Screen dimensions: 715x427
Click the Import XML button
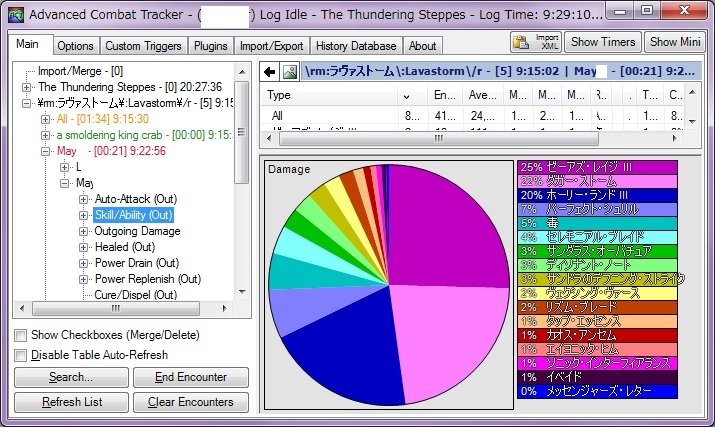pyautogui.click(x=536, y=42)
